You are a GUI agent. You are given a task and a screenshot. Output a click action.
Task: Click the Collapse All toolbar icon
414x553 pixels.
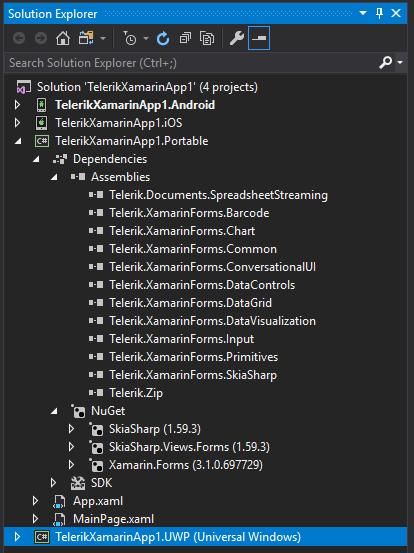click(x=185, y=38)
